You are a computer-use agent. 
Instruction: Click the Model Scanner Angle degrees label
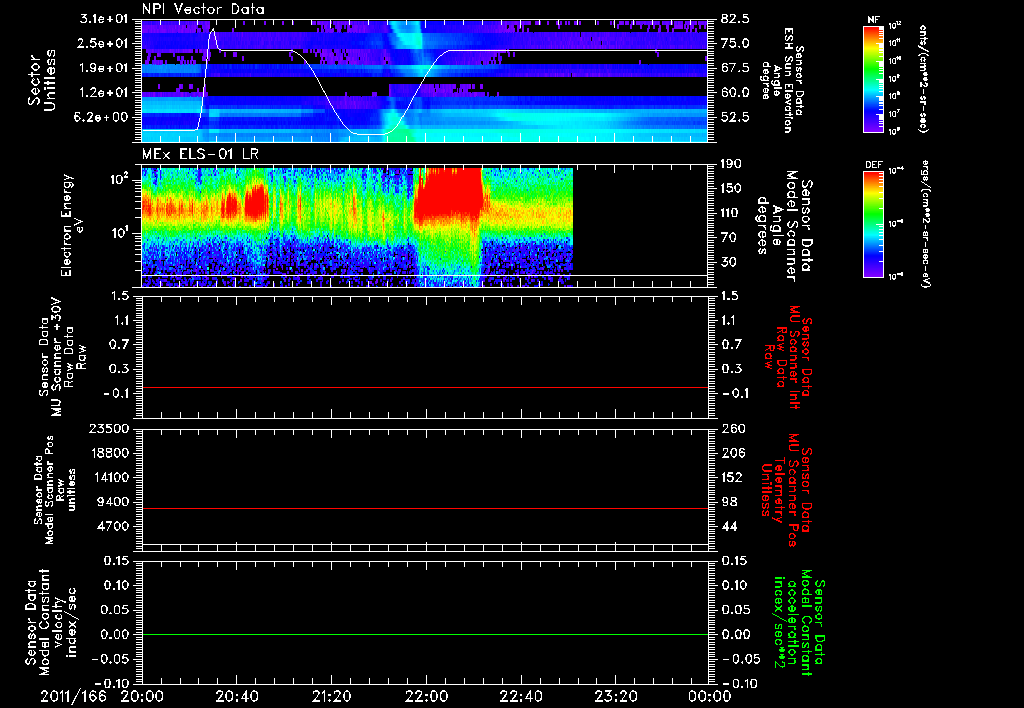point(784,226)
